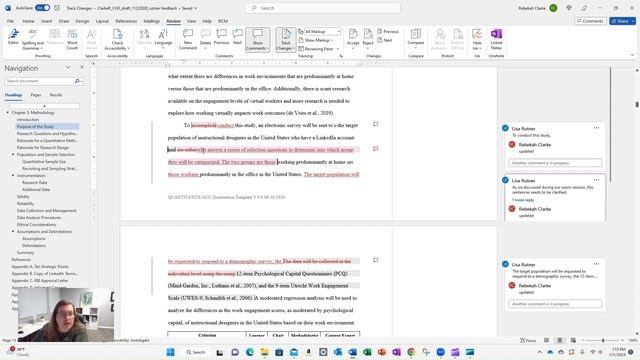The height and width of the screenshot is (360, 640).
Task: Open more options on 'target population' comment
Action: pos(596,264)
